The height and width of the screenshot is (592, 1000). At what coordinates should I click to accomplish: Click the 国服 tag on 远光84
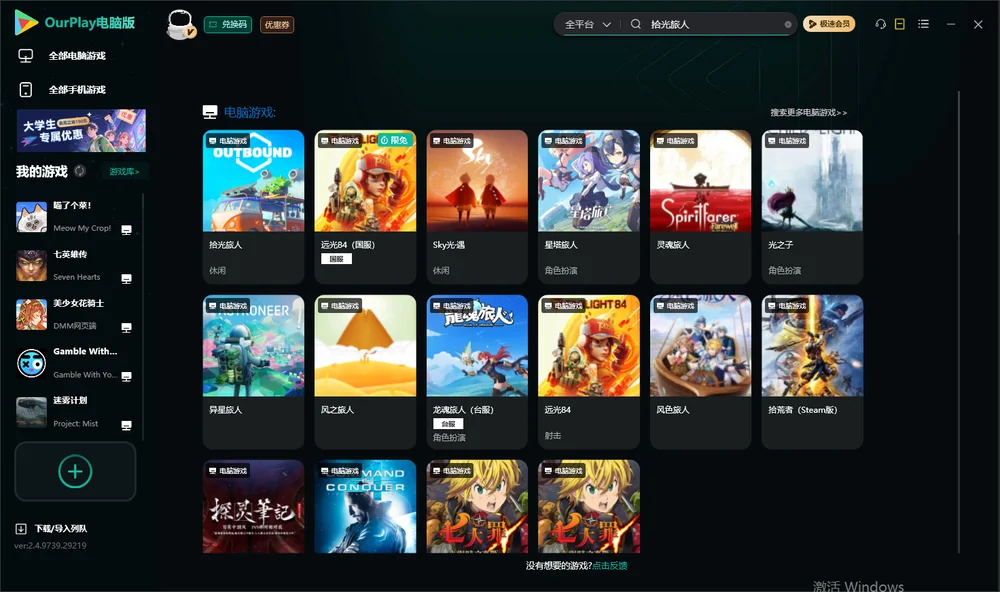(x=337, y=259)
